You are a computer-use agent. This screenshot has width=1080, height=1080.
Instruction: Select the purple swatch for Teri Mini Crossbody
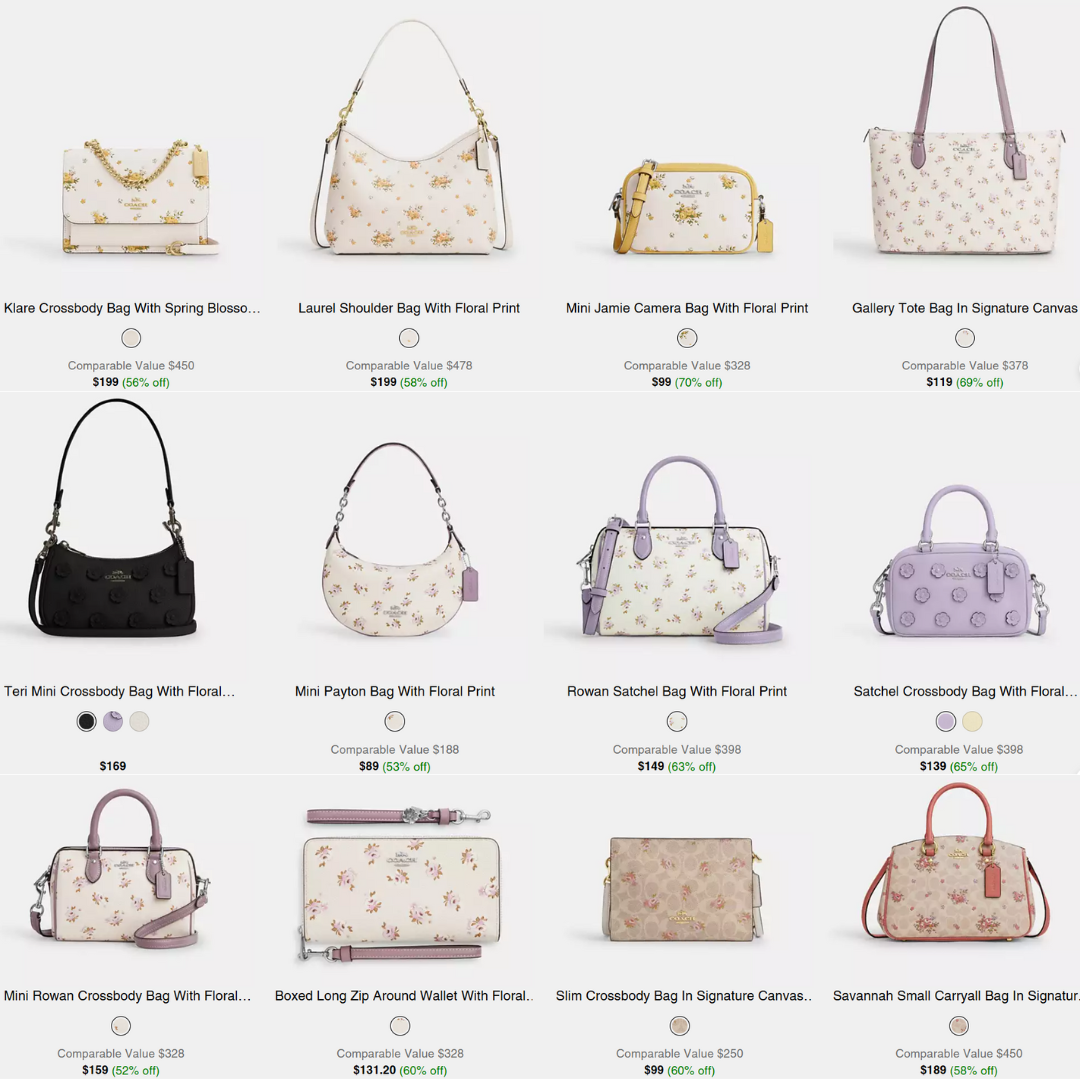[x=113, y=721]
